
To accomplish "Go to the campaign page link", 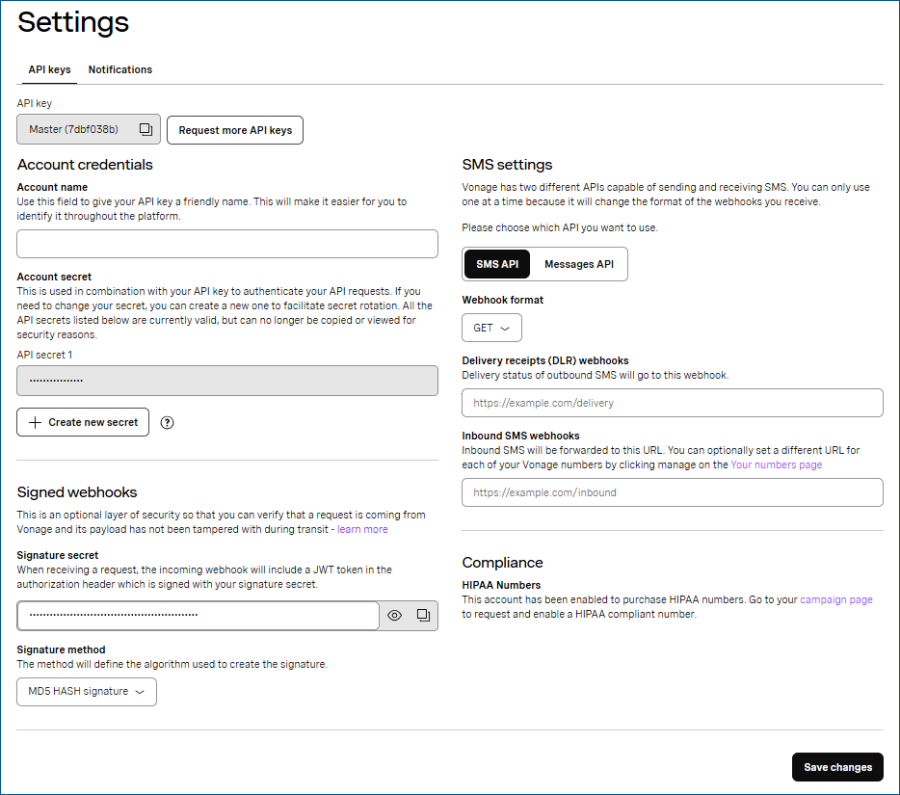I will click(836, 600).
